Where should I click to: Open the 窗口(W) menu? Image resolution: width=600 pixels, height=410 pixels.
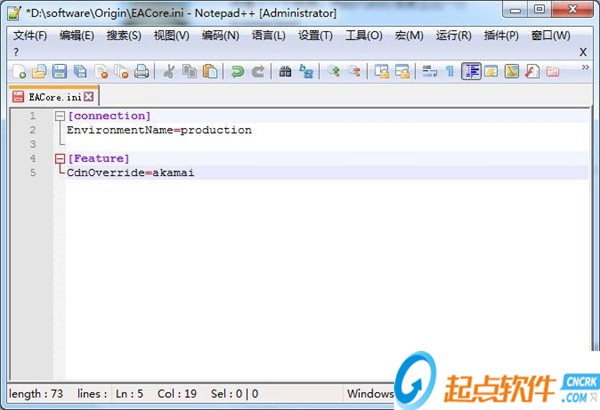click(x=551, y=36)
